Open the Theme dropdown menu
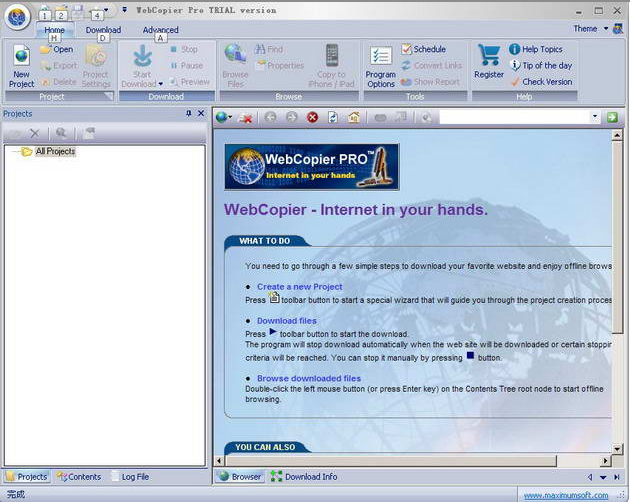Screen dimensions: 630x502 tap(591, 29)
